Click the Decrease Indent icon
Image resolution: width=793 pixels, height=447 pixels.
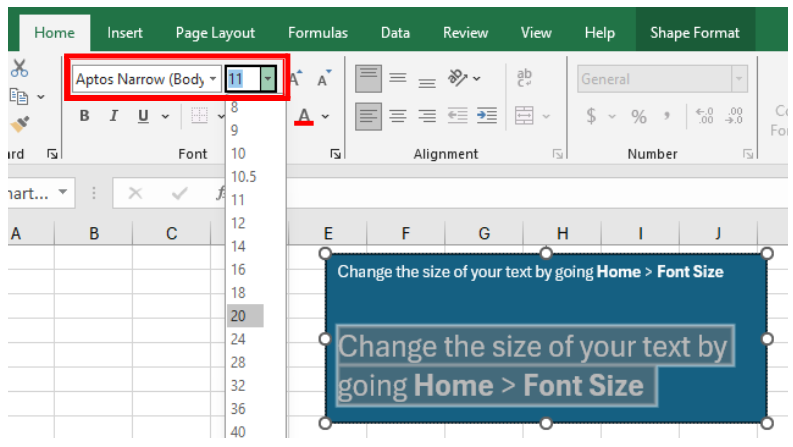point(458,116)
